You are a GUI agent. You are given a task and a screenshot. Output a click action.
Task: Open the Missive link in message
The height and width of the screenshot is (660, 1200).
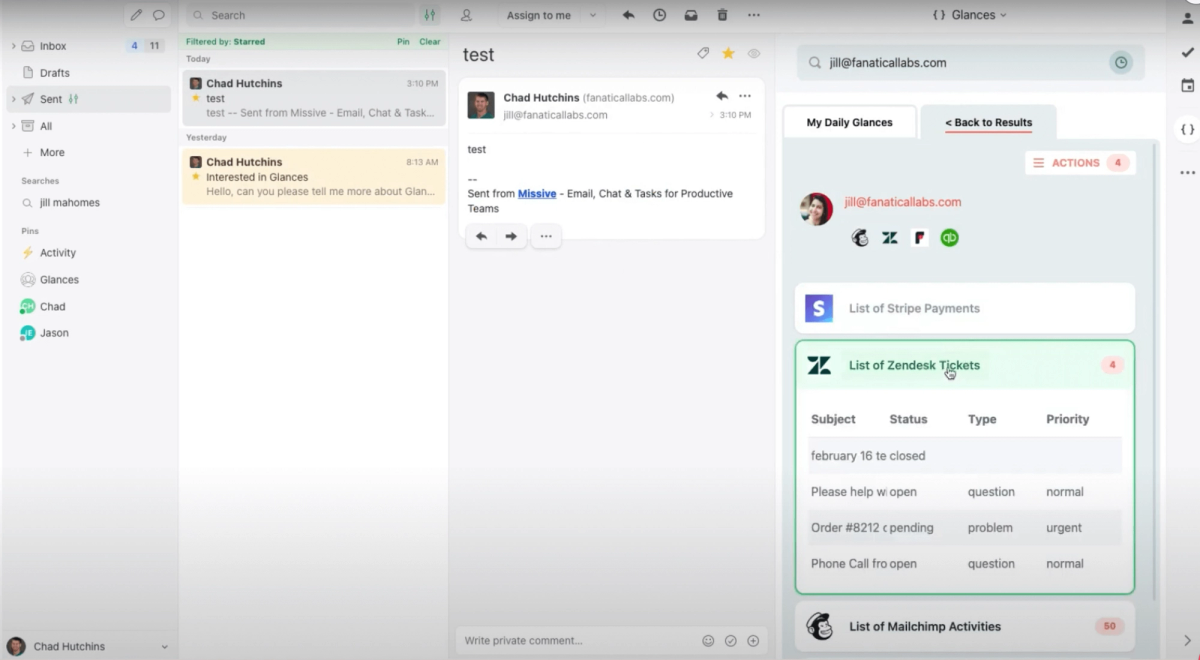537,193
